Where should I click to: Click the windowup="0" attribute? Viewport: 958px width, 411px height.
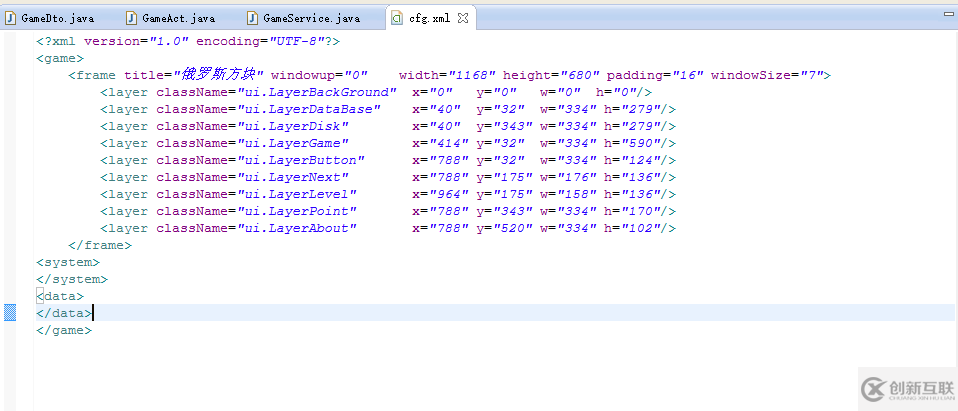click(x=319, y=76)
